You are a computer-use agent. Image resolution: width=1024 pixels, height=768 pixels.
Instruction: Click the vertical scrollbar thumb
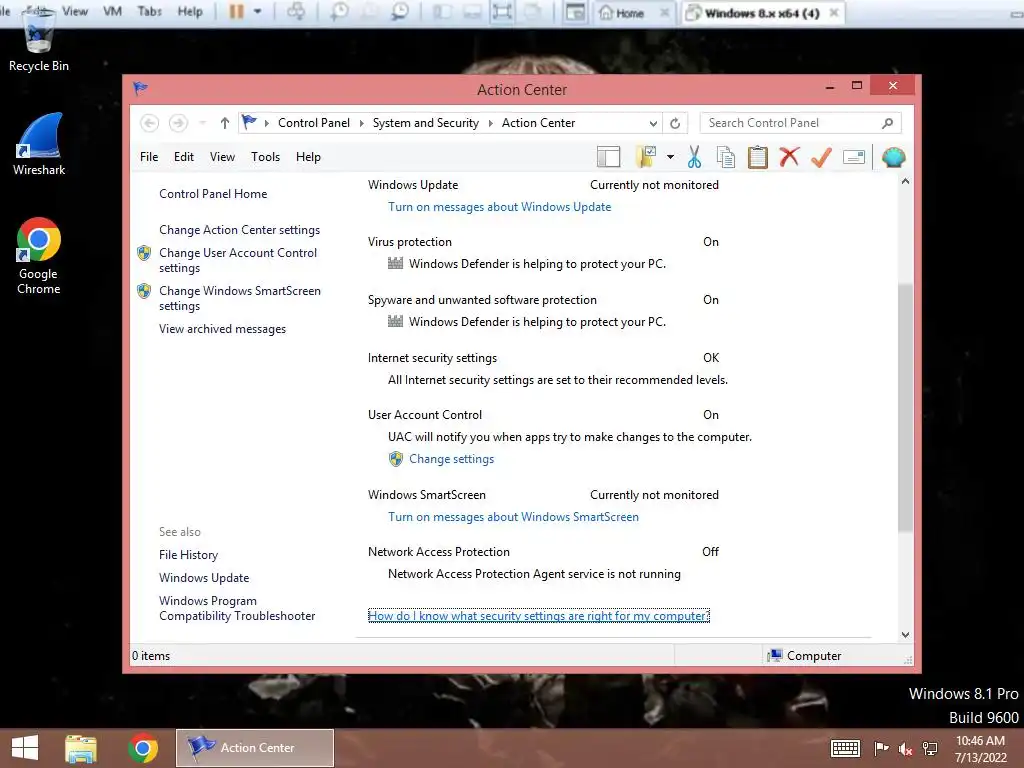click(905, 407)
